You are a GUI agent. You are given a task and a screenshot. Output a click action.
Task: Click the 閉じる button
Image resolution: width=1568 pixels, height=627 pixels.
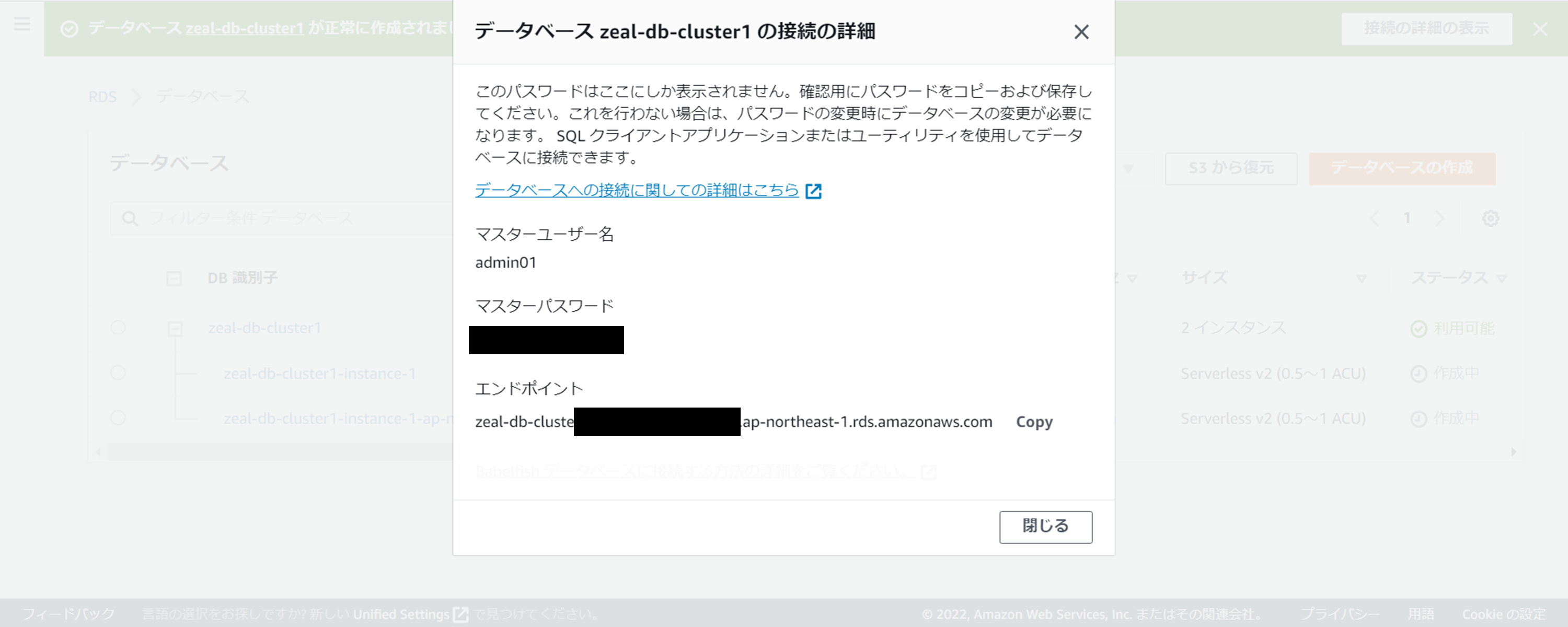pos(1045,527)
